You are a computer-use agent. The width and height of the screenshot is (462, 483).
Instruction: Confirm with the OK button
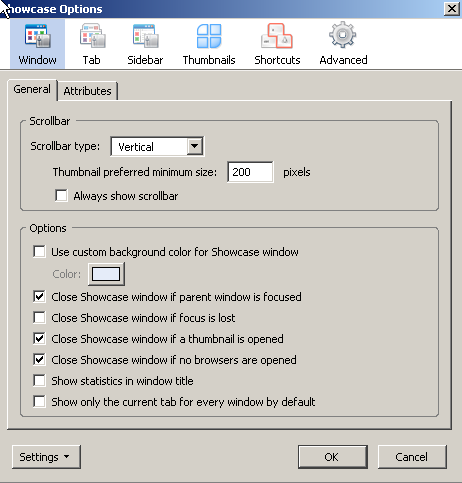(333, 457)
